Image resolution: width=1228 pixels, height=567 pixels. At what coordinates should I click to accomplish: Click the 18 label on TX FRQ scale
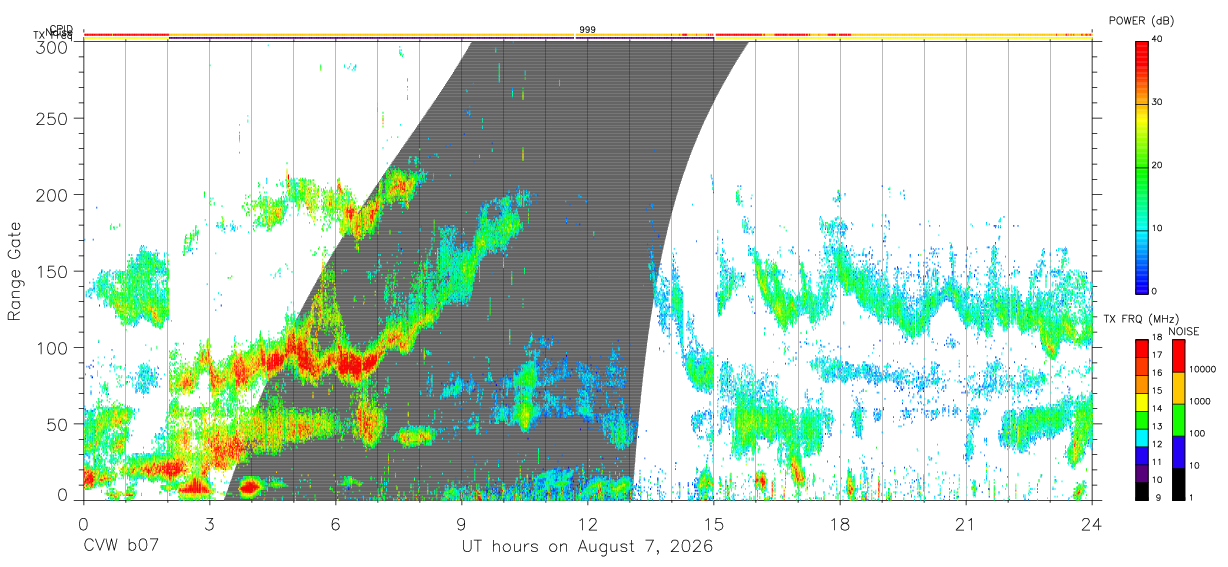[x=1159, y=338]
